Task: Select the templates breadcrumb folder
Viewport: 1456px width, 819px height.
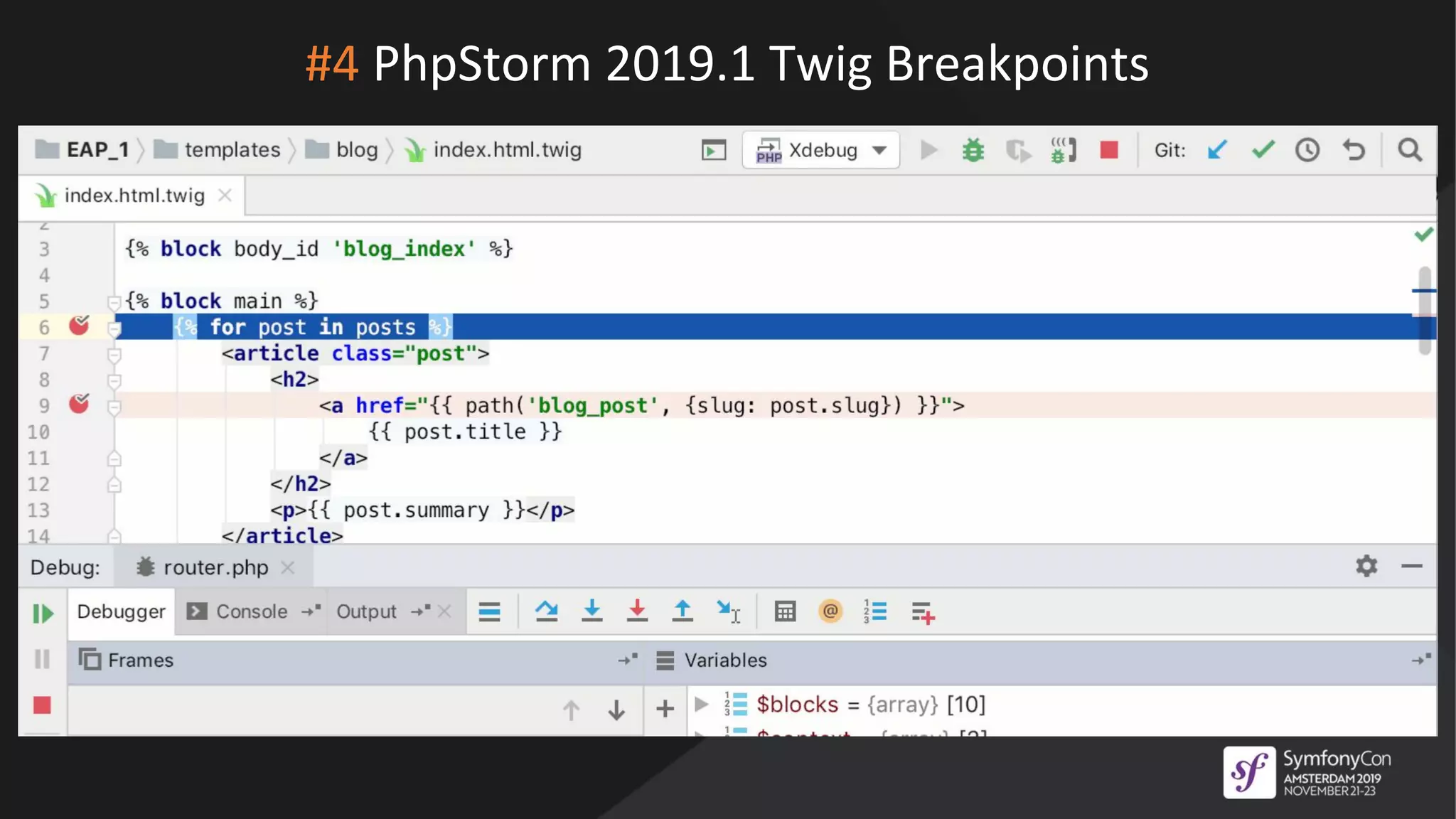Action: pos(218,150)
